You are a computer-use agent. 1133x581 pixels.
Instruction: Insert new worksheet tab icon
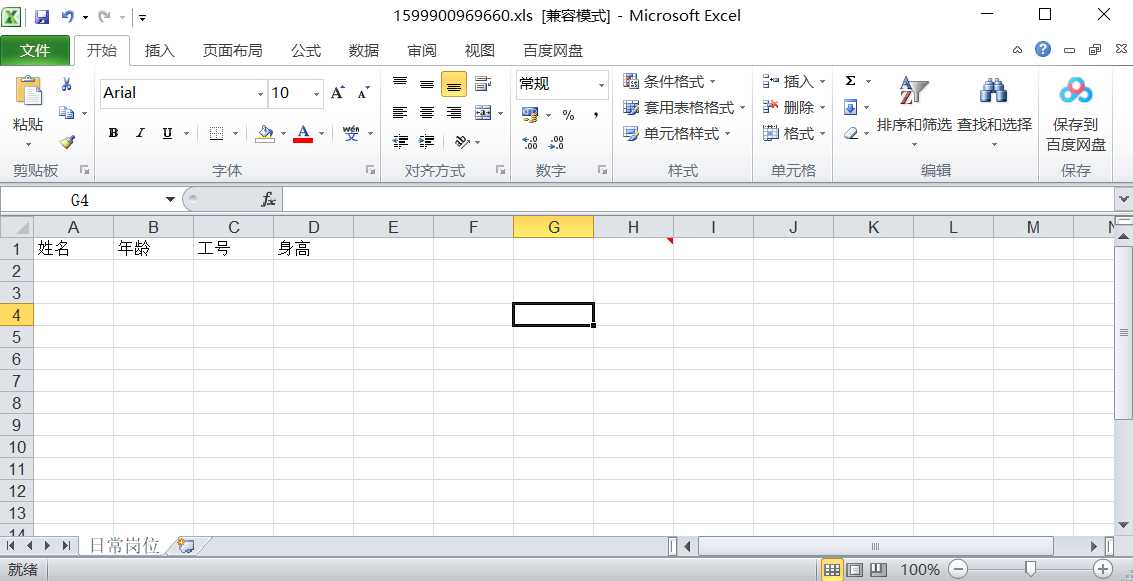pyautogui.click(x=186, y=546)
